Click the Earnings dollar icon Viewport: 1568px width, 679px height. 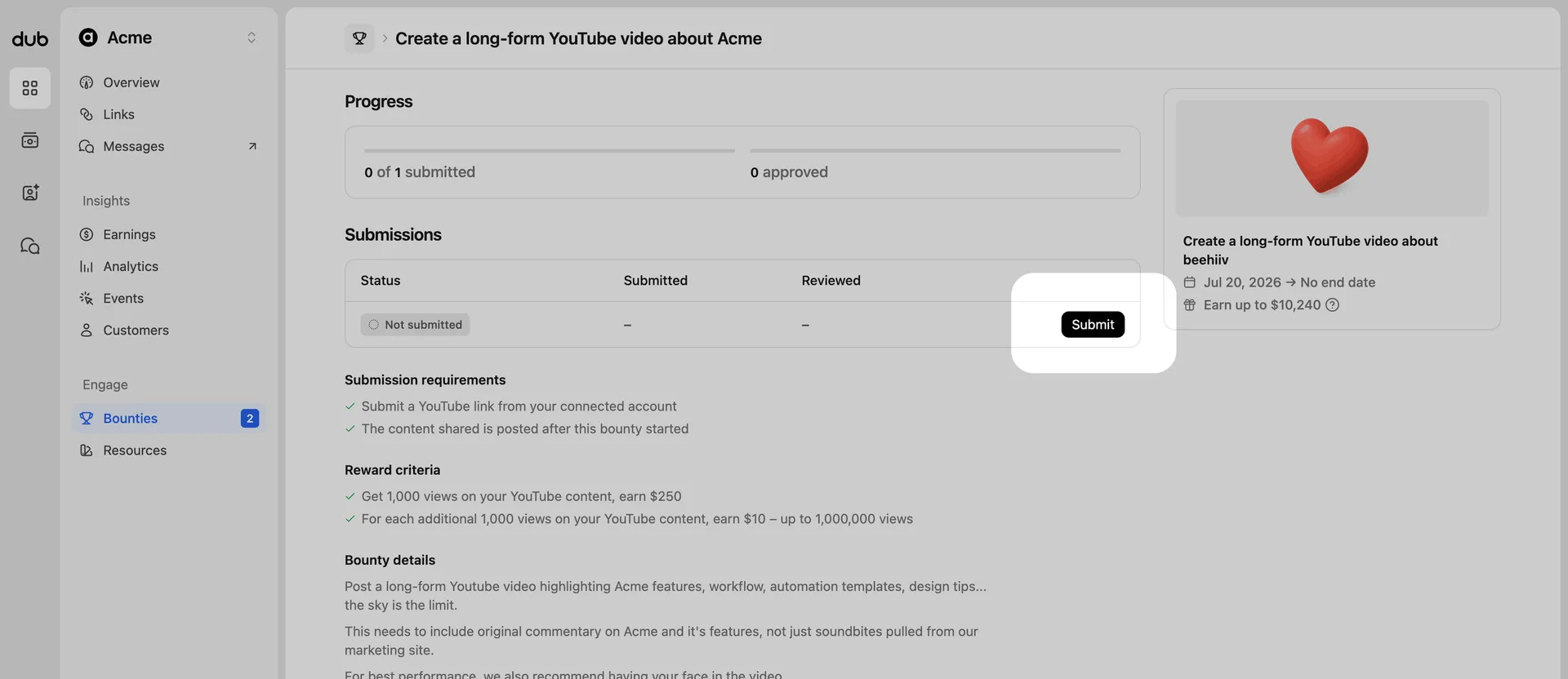[87, 234]
